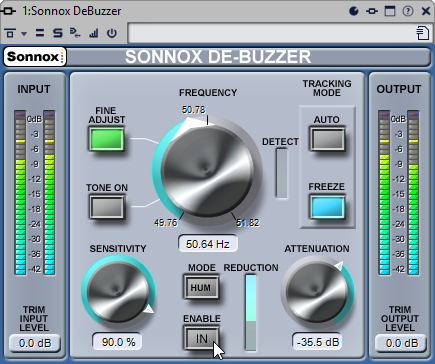This screenshot has height=364, width=435.
Task: Close the Sonnox DeBuzzer window
Action: [426, 11]
